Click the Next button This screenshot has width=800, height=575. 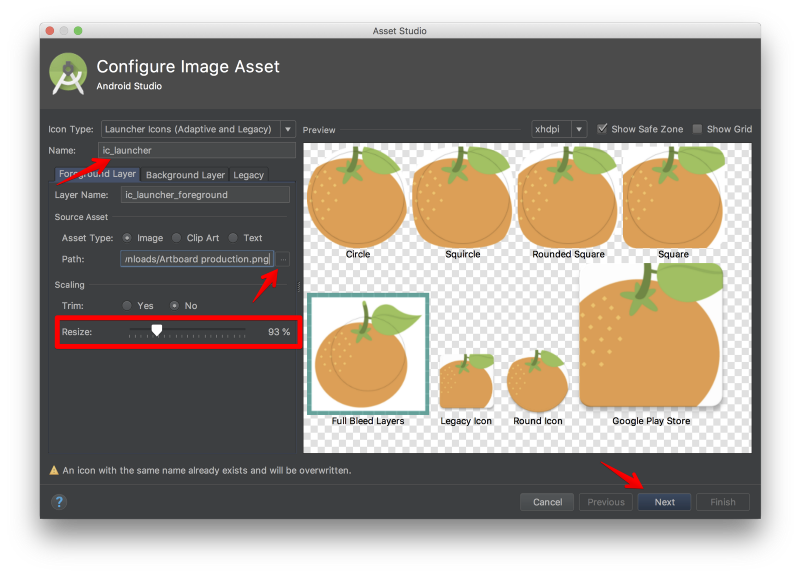[664, 502]
